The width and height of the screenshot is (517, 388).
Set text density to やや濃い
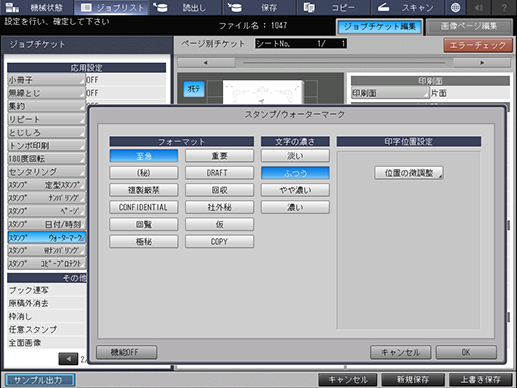pos(295,190)
